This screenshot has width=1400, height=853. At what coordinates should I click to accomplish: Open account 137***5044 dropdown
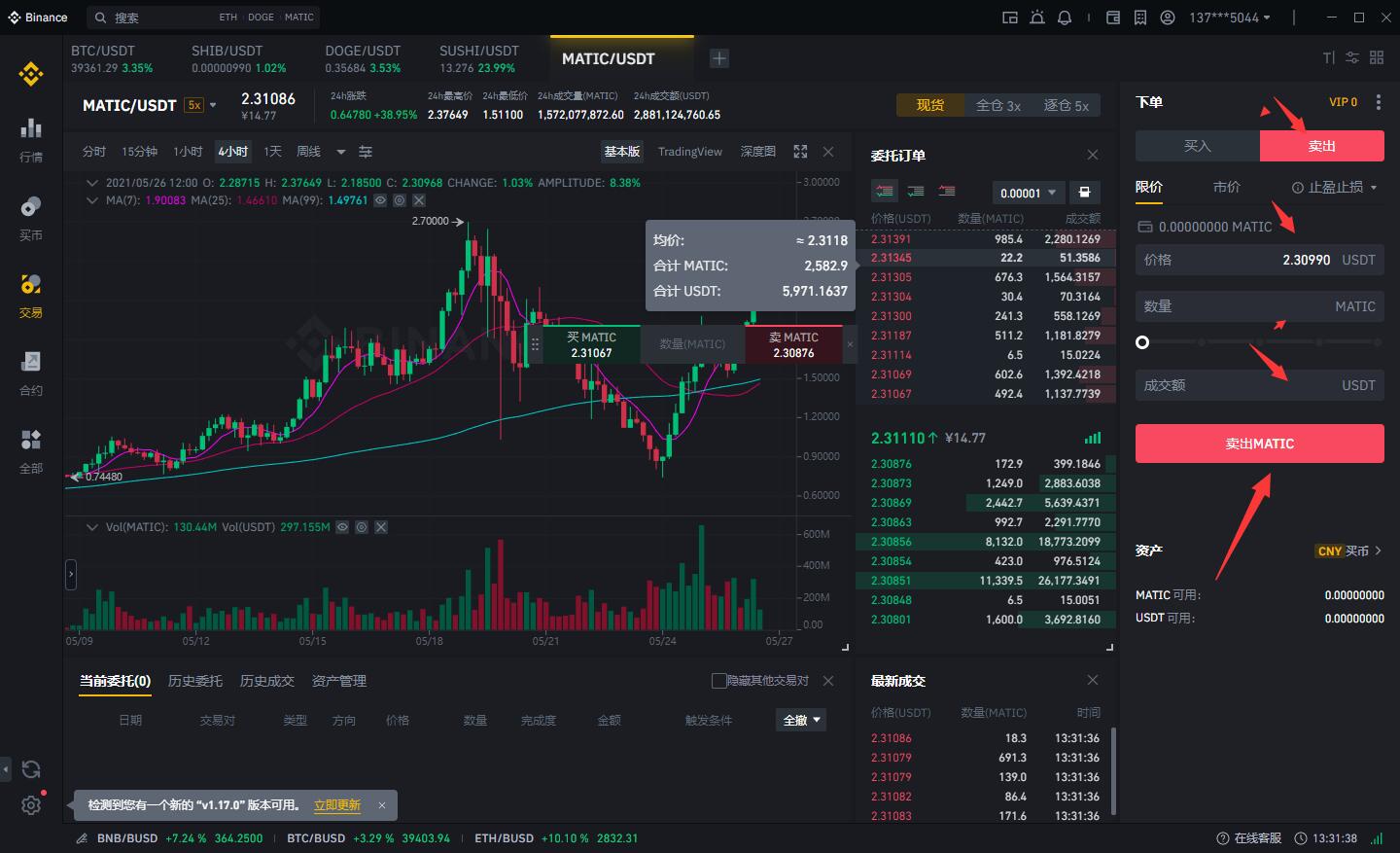(x=1230, y=18)
